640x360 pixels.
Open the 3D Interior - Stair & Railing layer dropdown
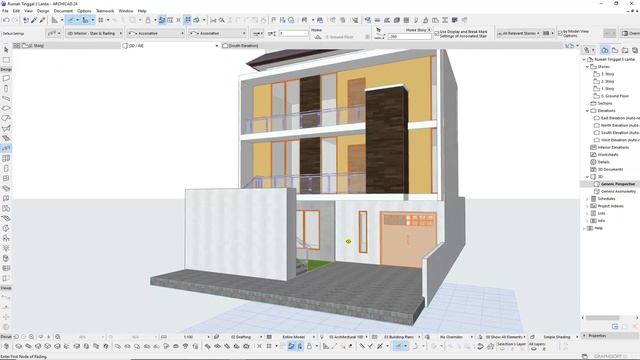[x=94, y=33]
